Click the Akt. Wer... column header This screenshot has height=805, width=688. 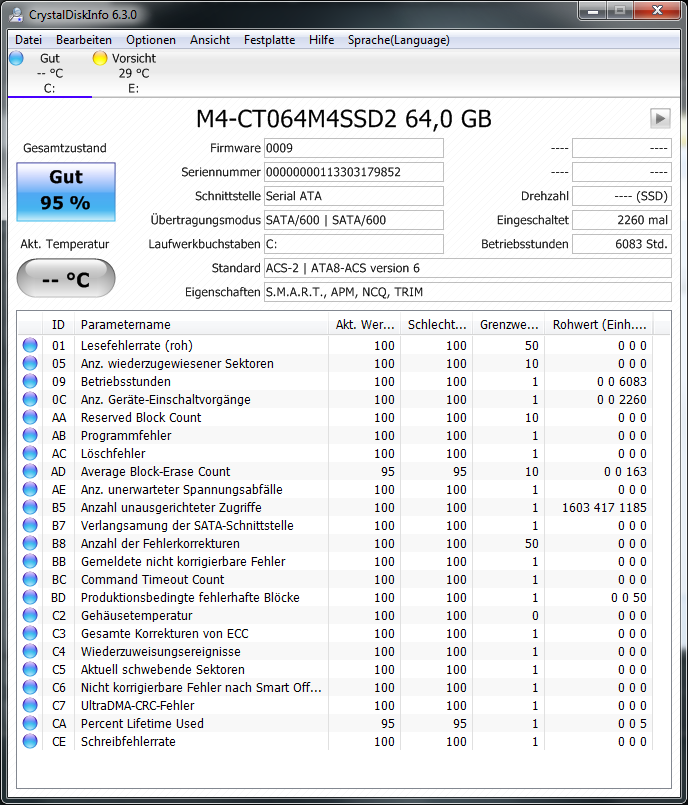point(365,324)
